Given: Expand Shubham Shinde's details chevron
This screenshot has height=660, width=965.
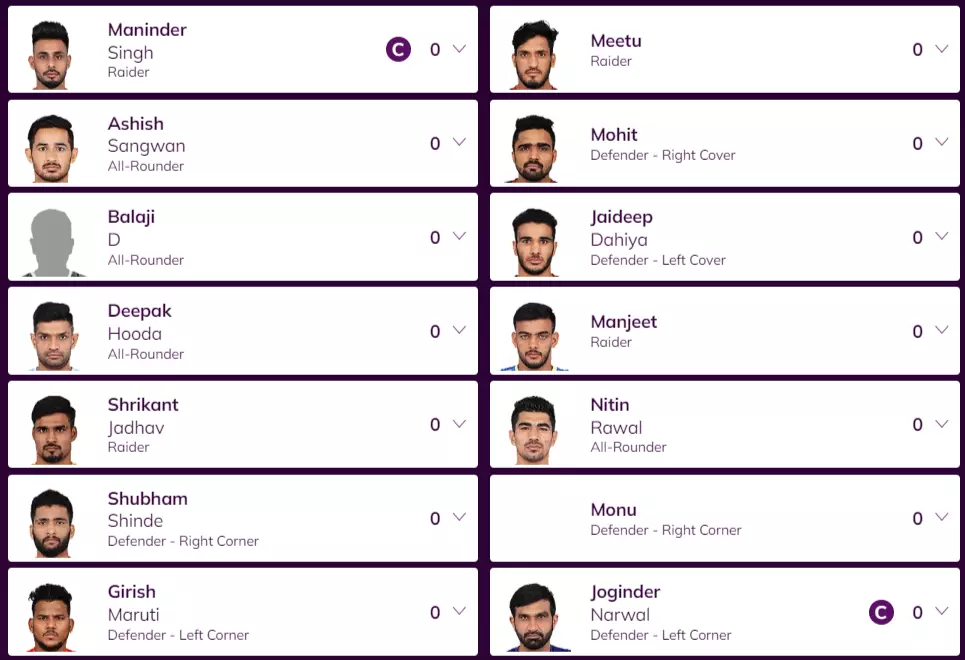Looking at the screenshot, I should pyautogui.click(x=459, y=518).
